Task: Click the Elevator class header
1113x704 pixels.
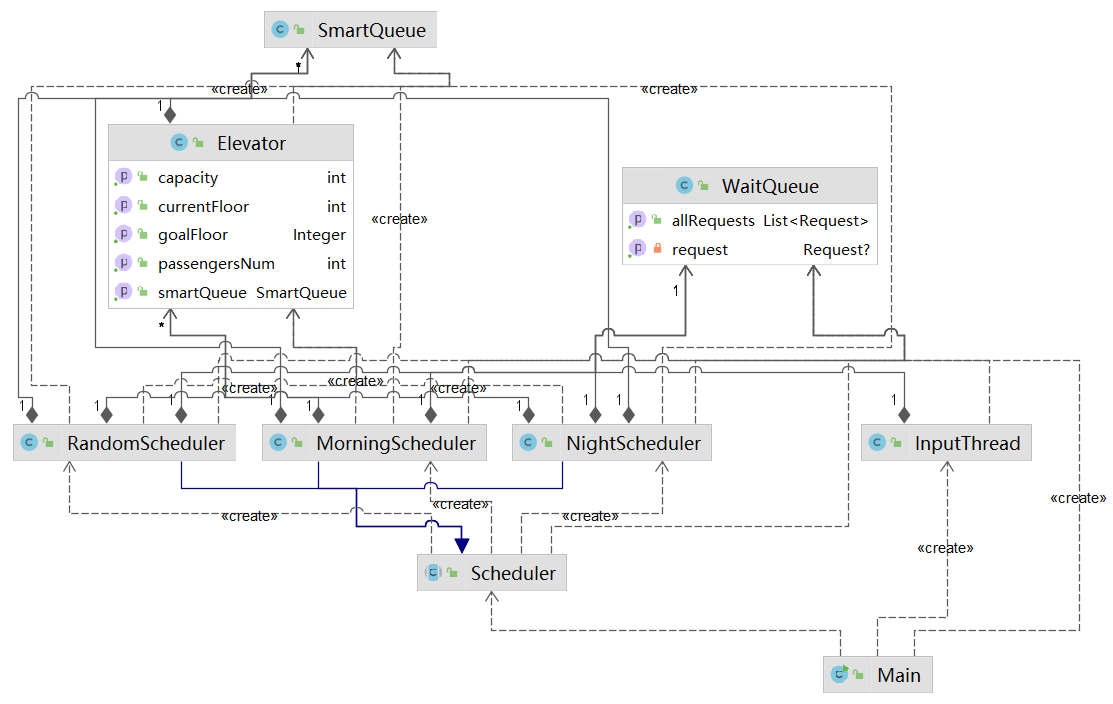Action: (x=231, y=143)
